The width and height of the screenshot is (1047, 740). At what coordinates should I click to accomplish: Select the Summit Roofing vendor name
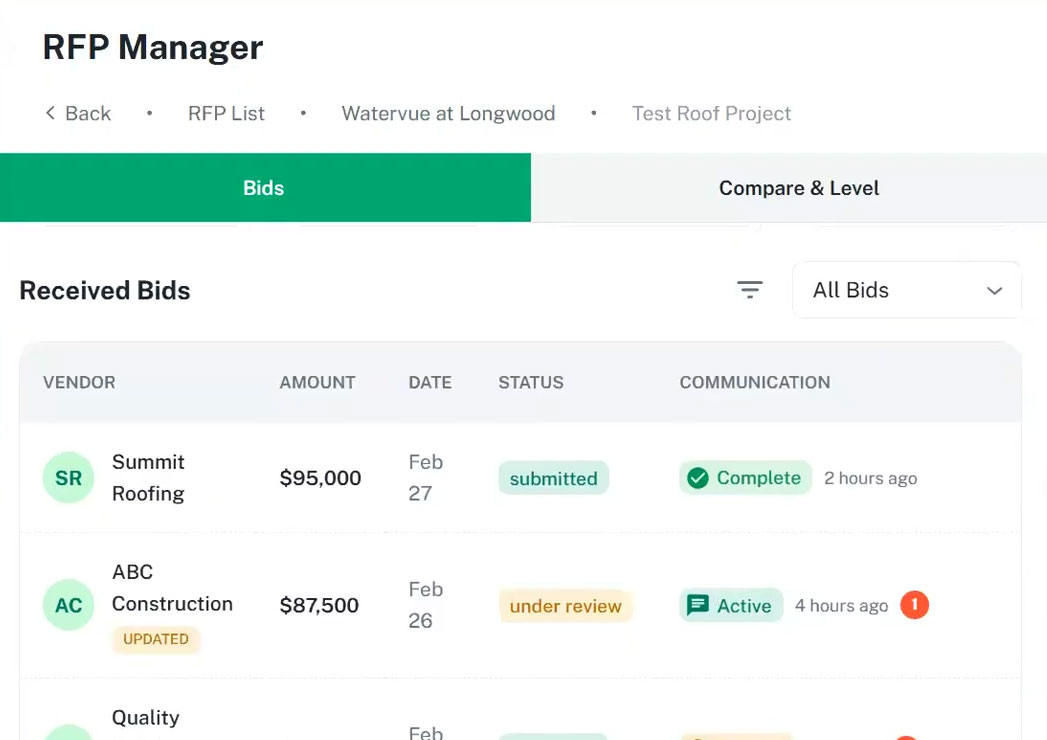pyautogui.click(x=148, y=478)
